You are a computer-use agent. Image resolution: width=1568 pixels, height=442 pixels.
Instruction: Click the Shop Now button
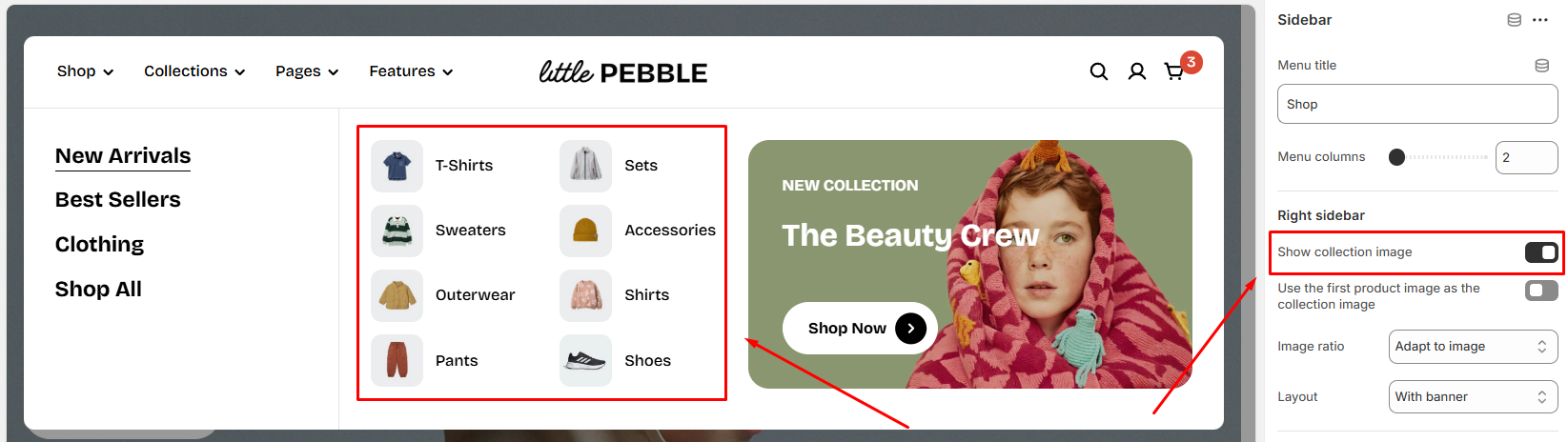coord(859,329)
